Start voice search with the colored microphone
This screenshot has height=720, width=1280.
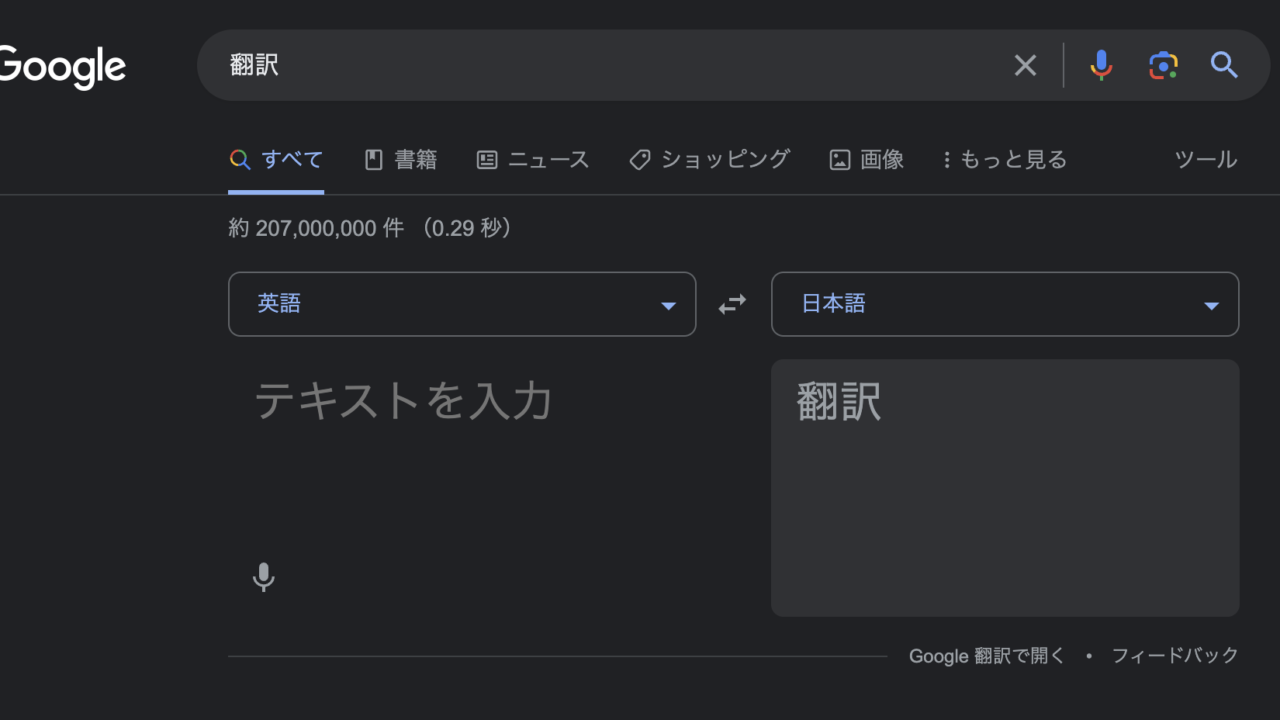(x=1100, y=66)
